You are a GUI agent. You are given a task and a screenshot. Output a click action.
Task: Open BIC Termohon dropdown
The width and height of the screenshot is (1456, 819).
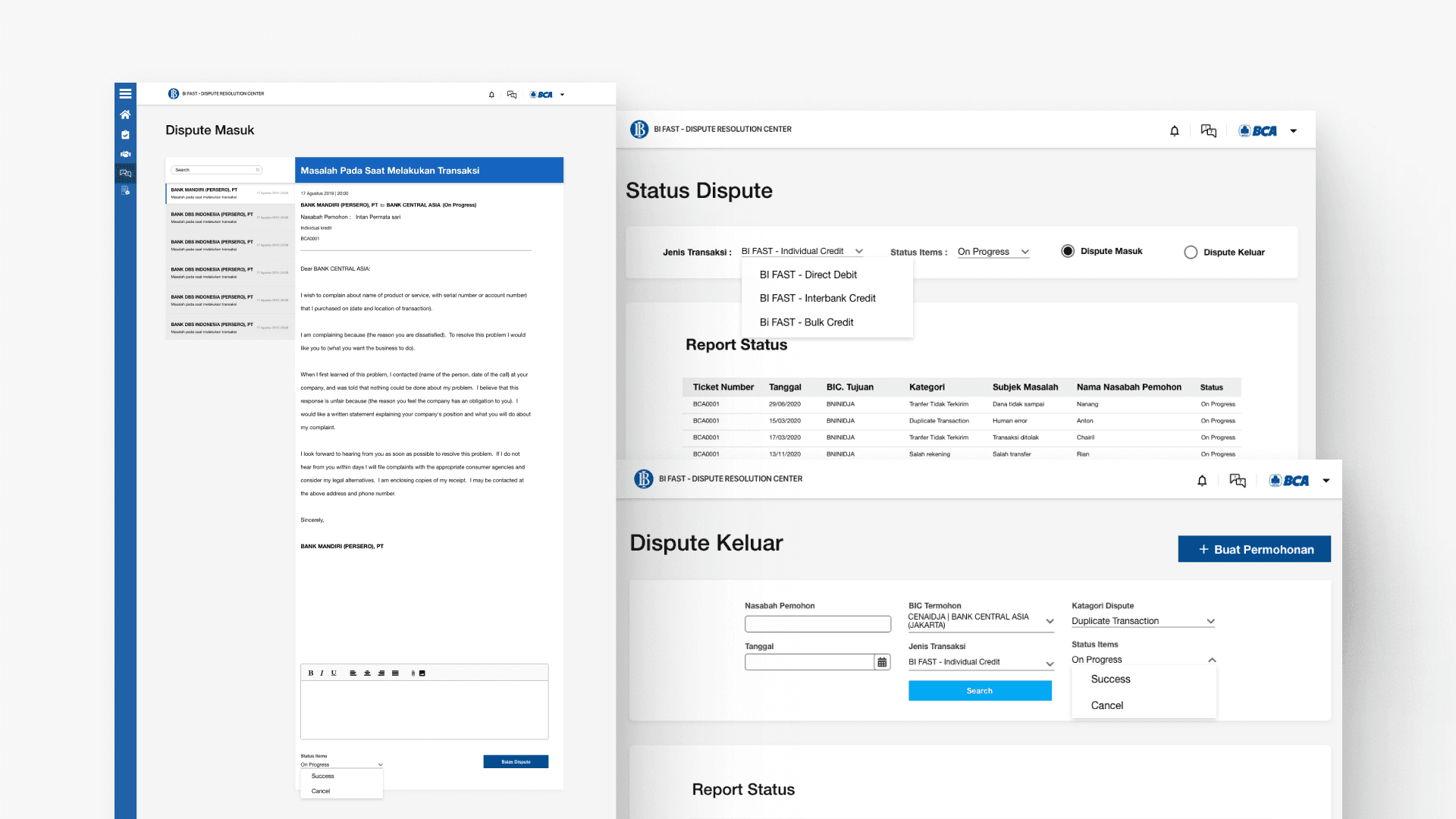981,621
